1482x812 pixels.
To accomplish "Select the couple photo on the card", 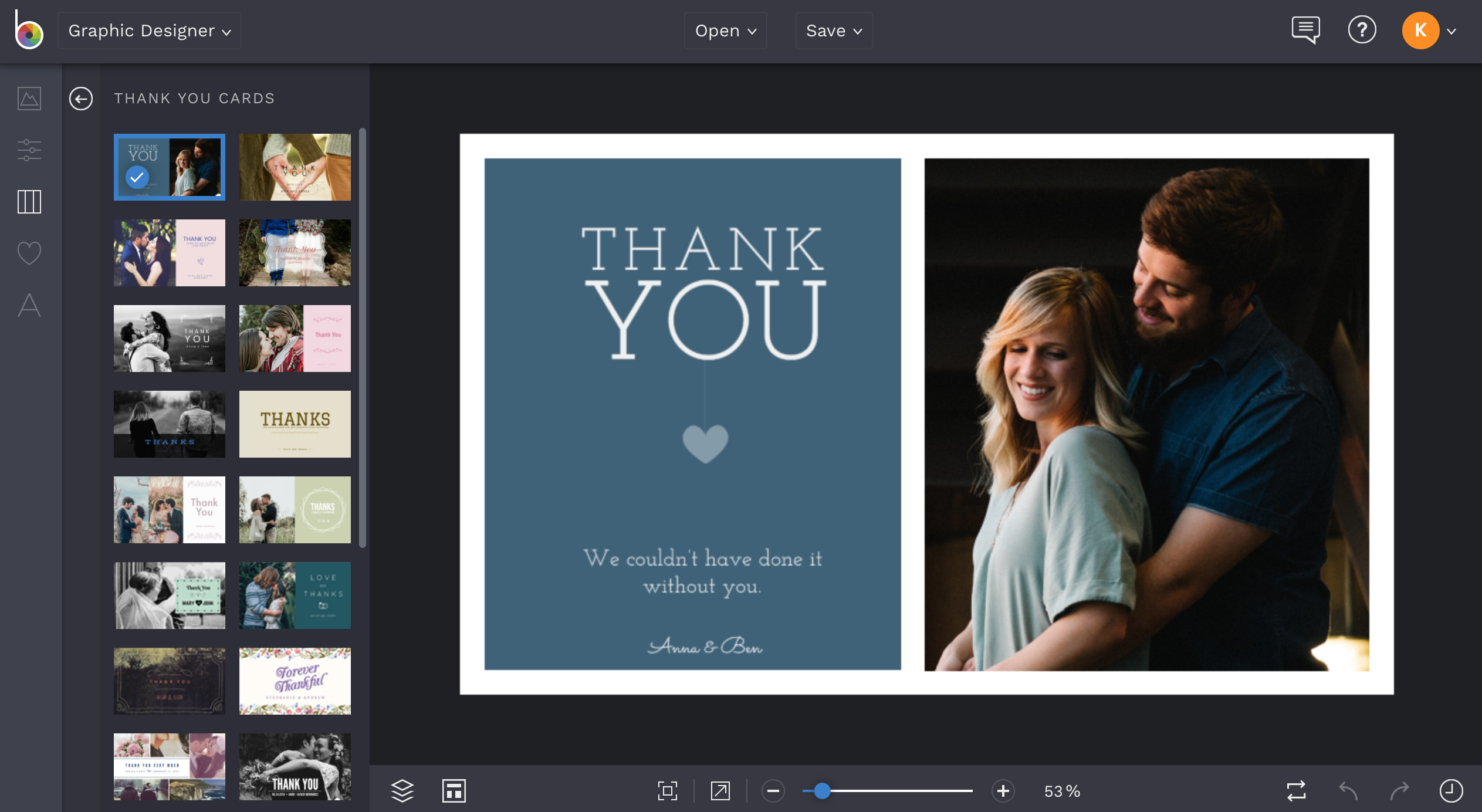I will 1147,414.
